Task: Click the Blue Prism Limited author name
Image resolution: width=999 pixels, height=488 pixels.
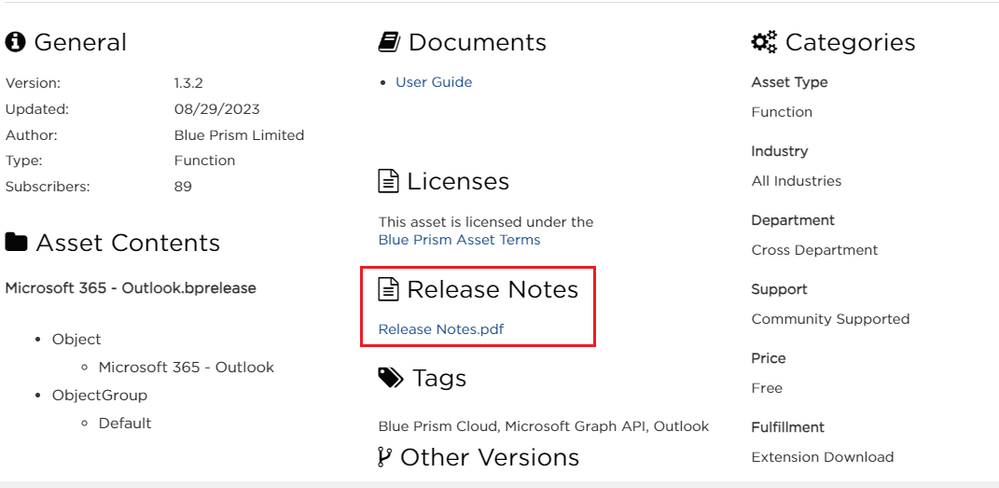Action: (239, 135)
